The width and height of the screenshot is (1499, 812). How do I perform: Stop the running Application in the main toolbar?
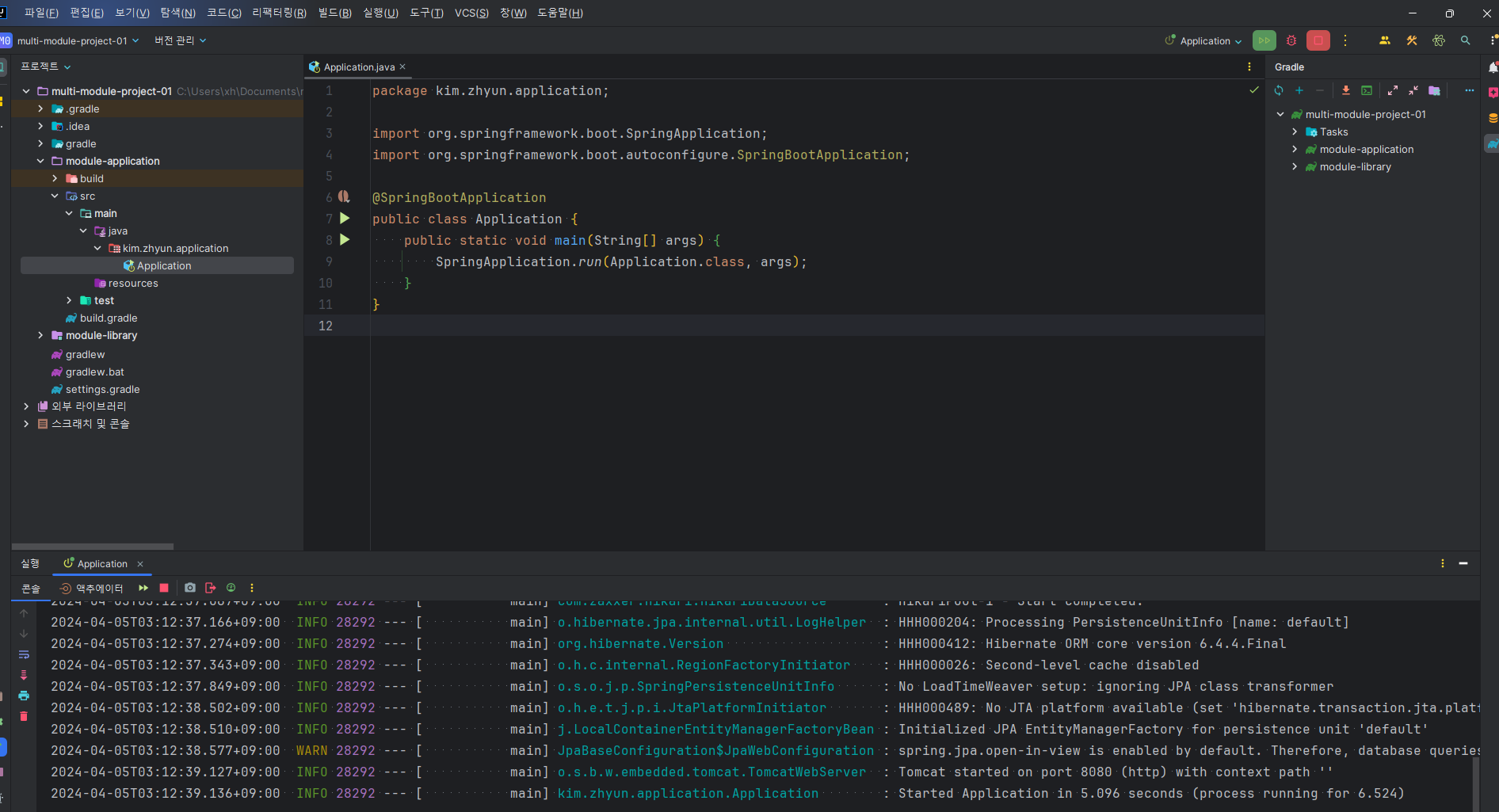pos(1318,40)
